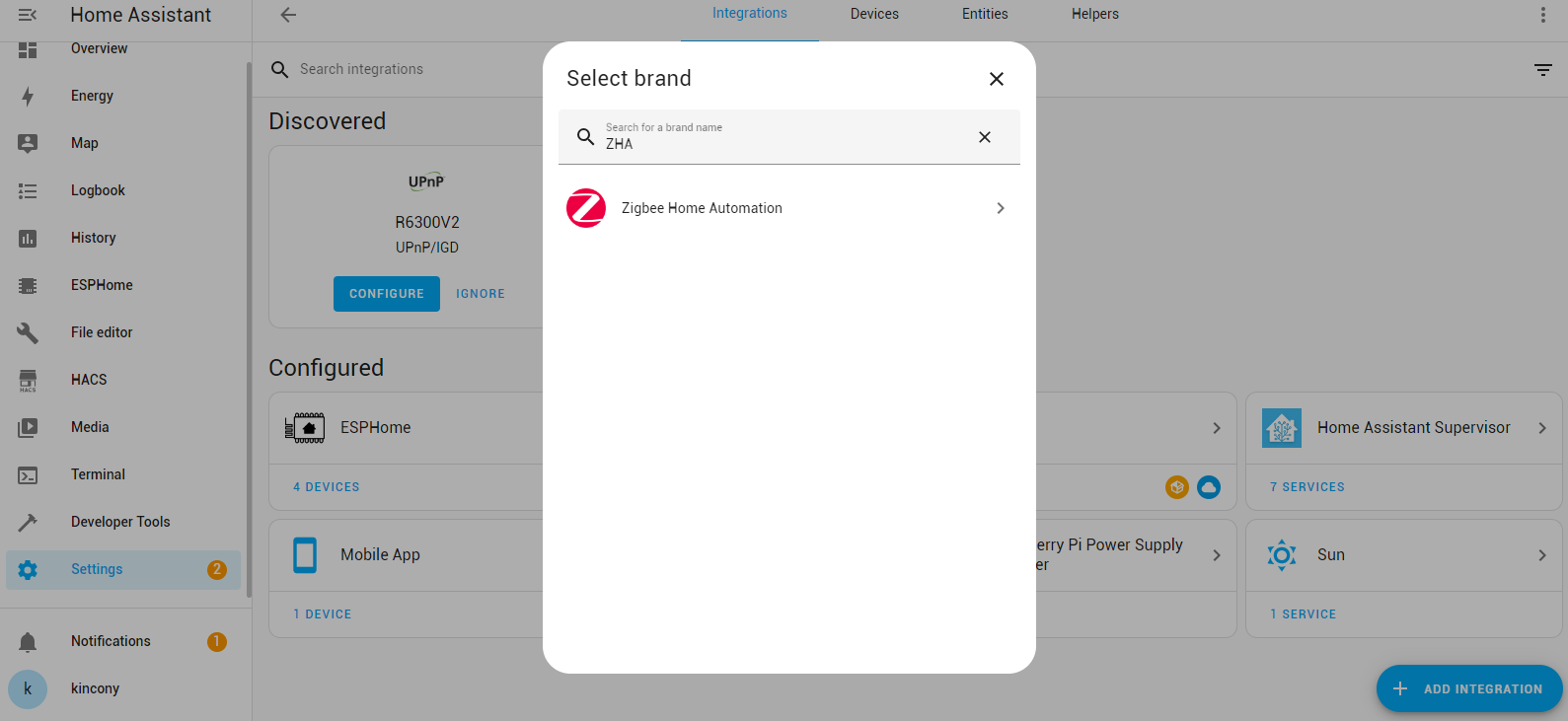Open the Terminal panel
The width and height of the screenshot is (1568, 721).
point(98,474)
